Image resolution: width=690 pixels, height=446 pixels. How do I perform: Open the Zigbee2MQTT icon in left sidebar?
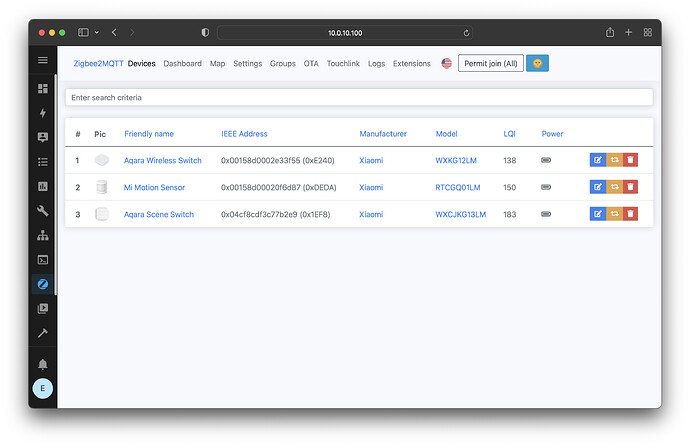43,284
